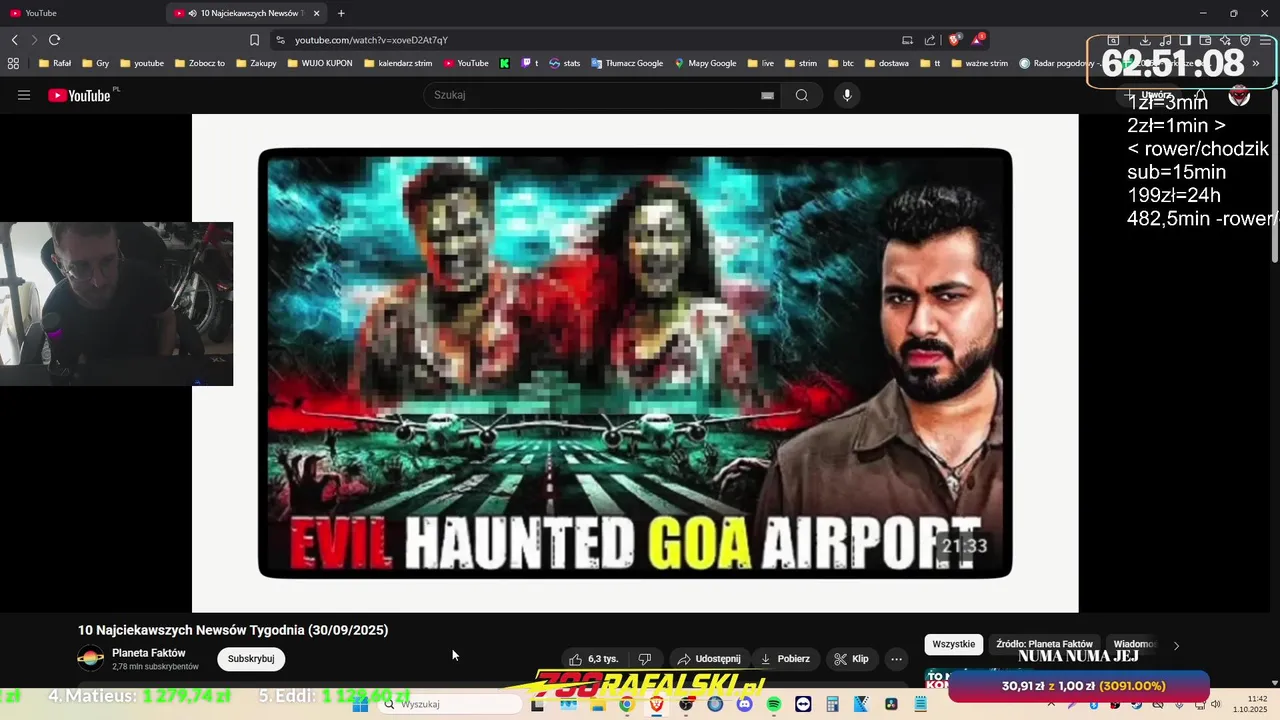The image size is (1280, 720).
Task: Open more actions three-dot menu
Action: click(x=896, y=659)
